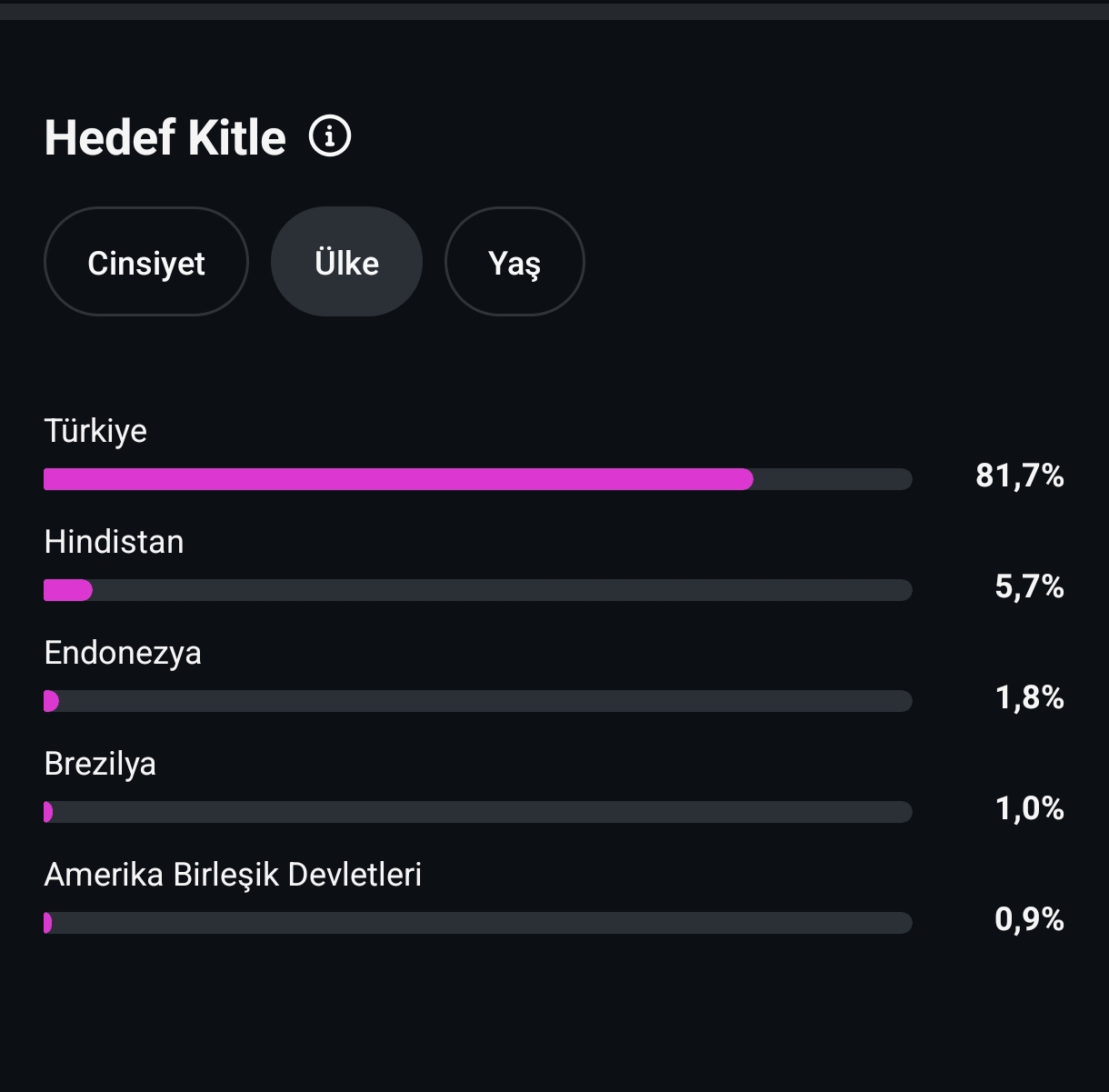
Task: Click the Amerika Birleşik Devletleri progress bar
Action: (x=478, y=923)
